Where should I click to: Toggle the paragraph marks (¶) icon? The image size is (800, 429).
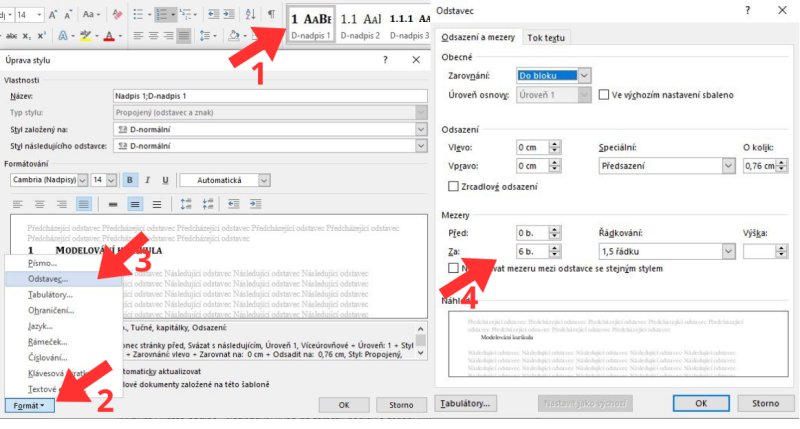[271, 15]
